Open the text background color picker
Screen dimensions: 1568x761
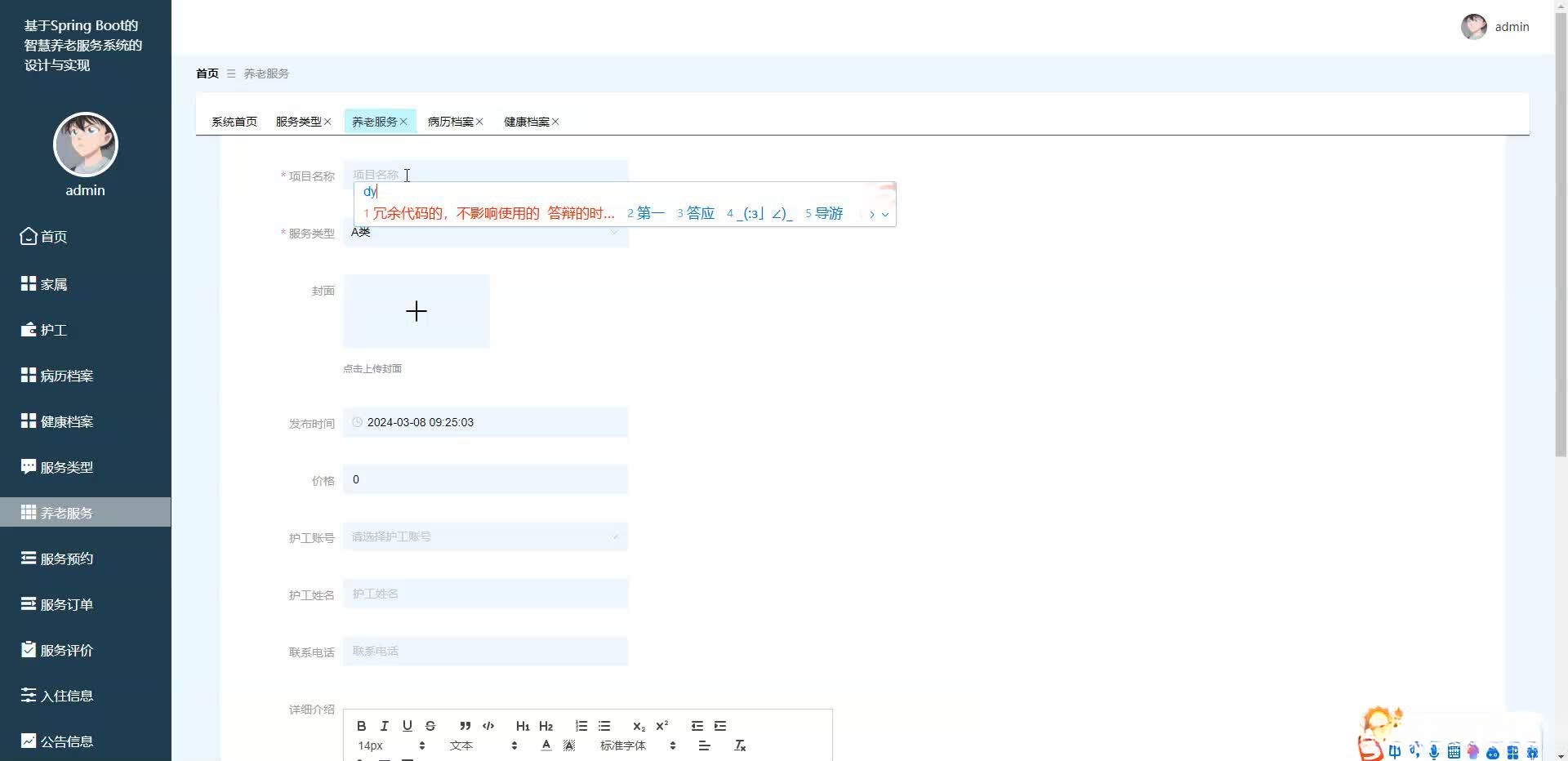(x=569, y=745)
